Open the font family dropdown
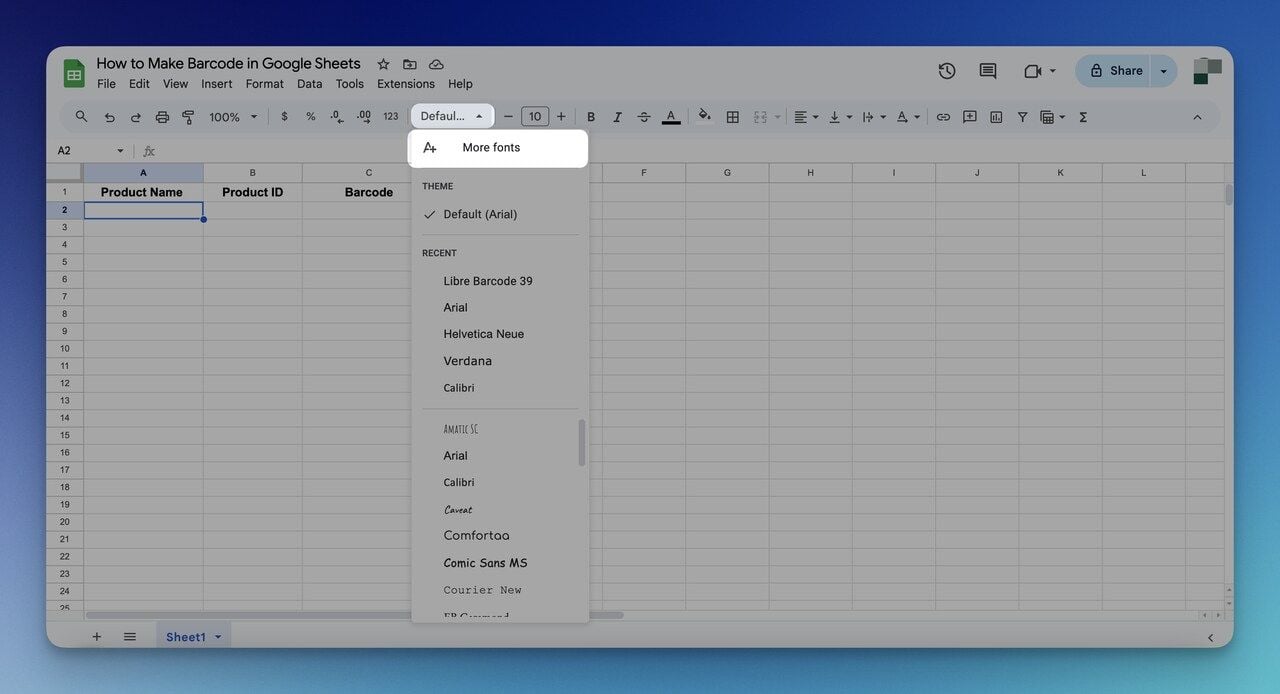 (x=452, y=116)
